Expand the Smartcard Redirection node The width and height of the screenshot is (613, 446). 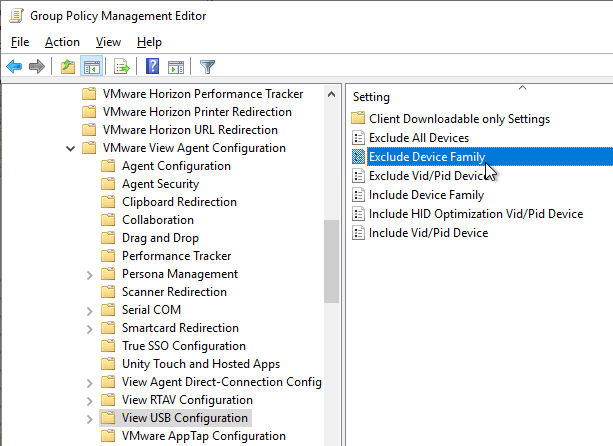[x=90, y=329]
